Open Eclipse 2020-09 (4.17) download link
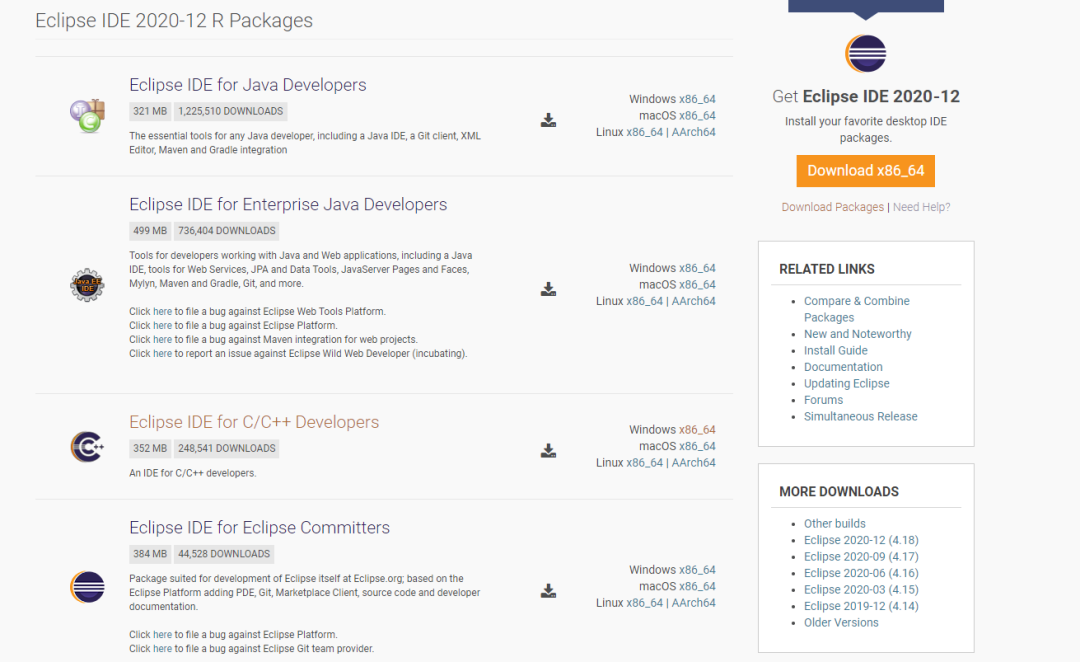Viewport: 1080px width, 662px height. tap(861, 557)
